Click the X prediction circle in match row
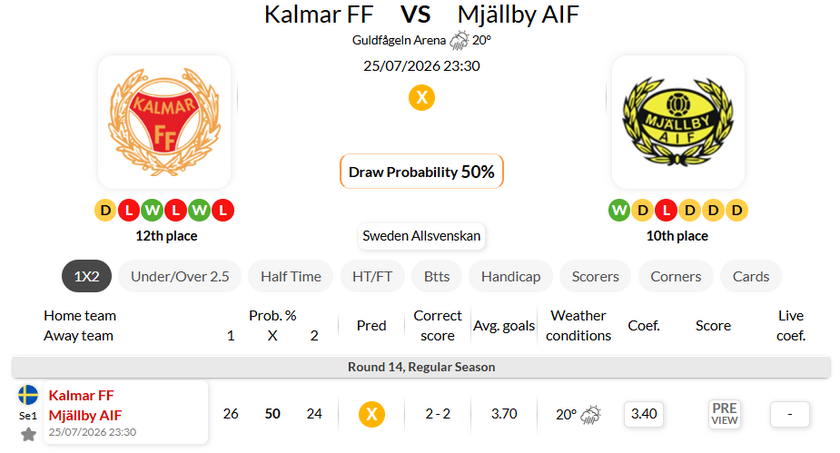This screenshot has height=453, width=840. click(371, 414)
